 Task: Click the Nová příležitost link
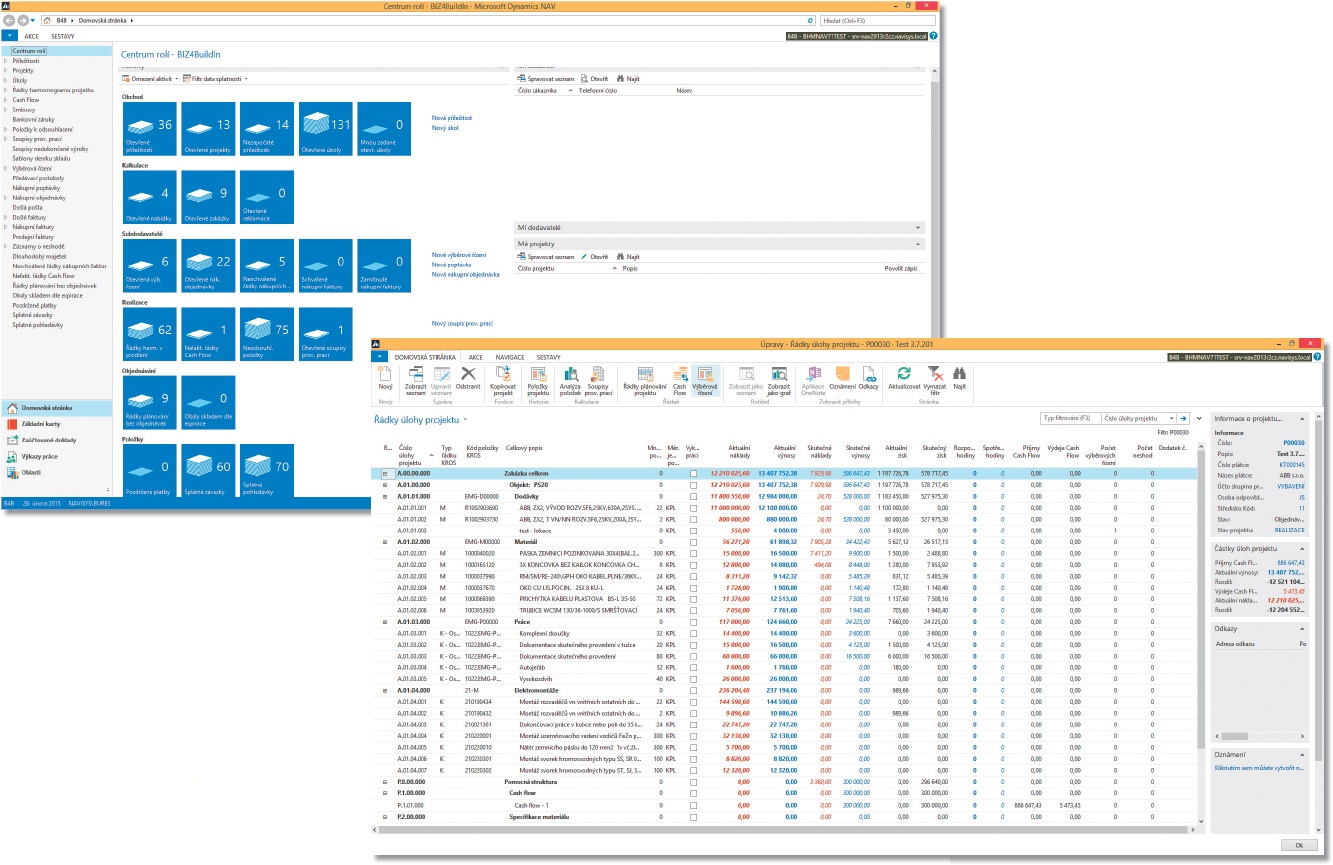452,117
